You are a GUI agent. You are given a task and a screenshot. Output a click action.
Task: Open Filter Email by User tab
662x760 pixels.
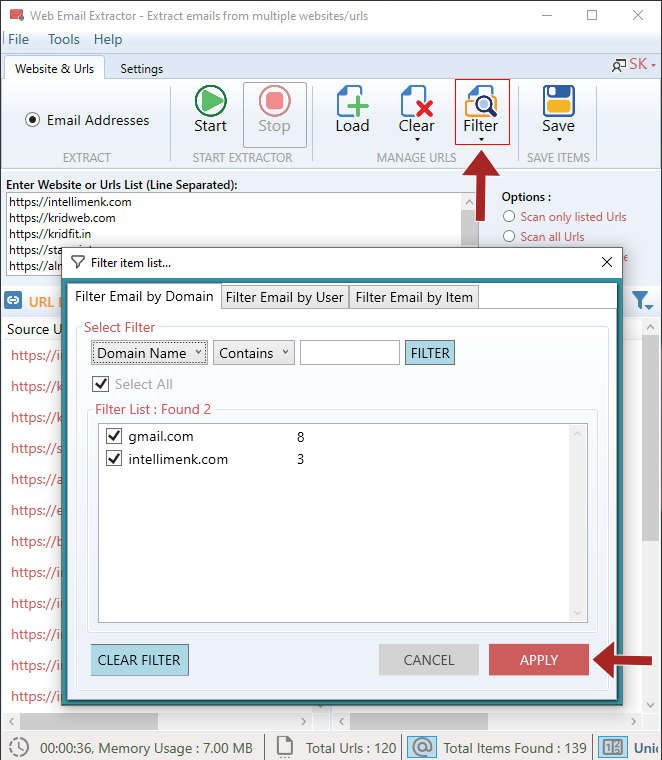pyautogui.click(x=284, y=297)
